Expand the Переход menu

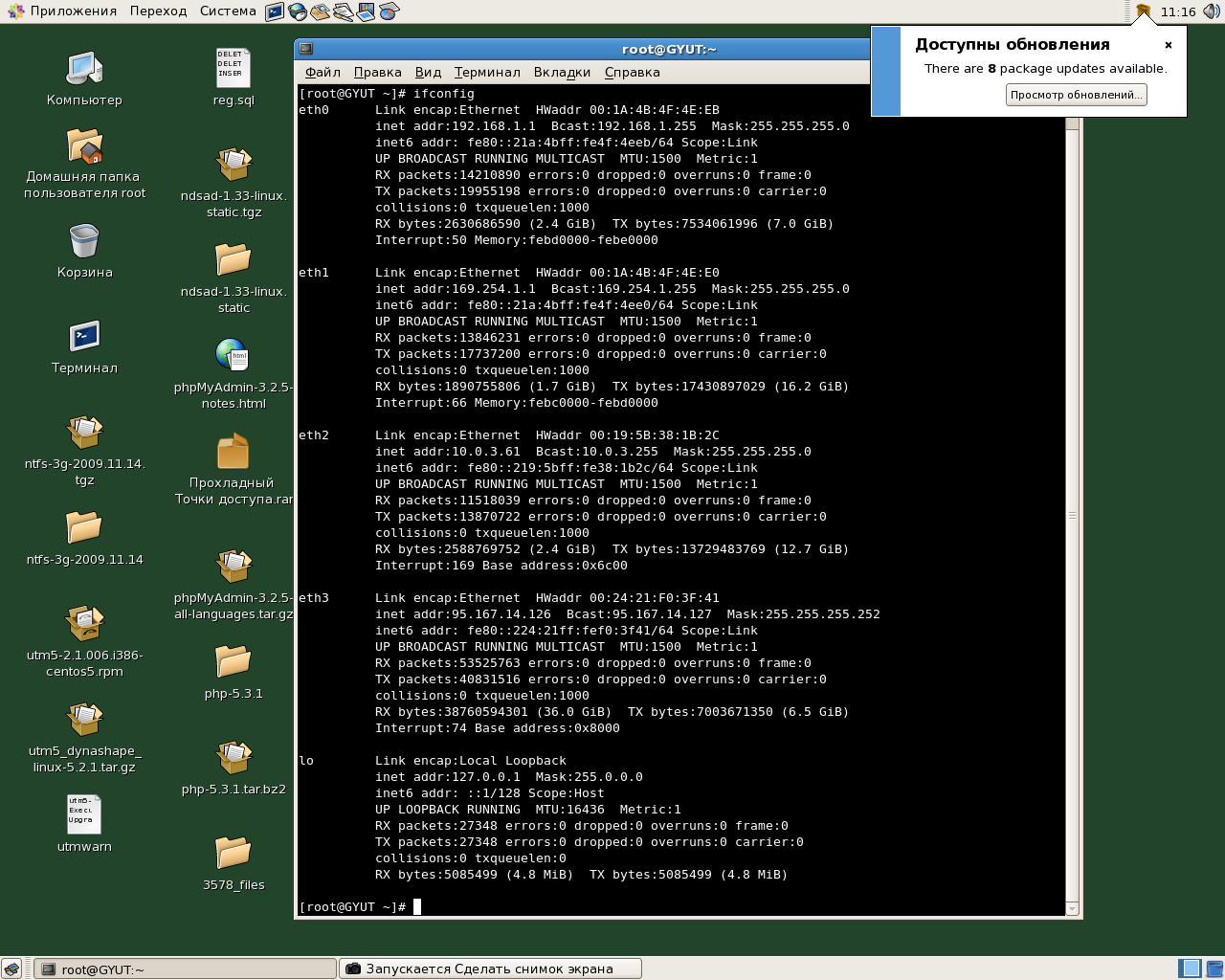pos(158,11)
